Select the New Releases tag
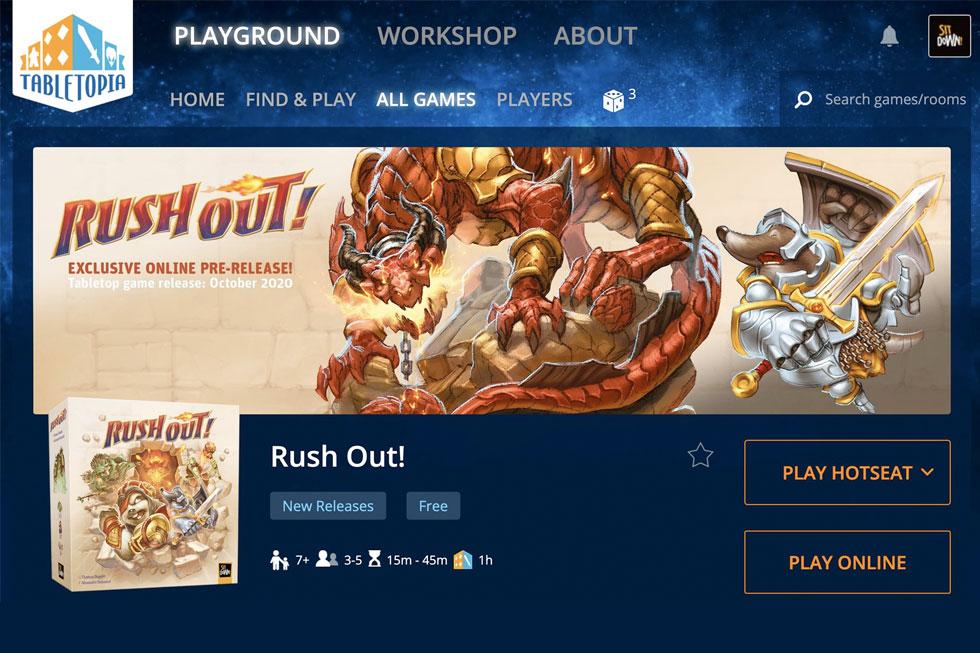Screen dimensions: 980x653 click(328, 506)
